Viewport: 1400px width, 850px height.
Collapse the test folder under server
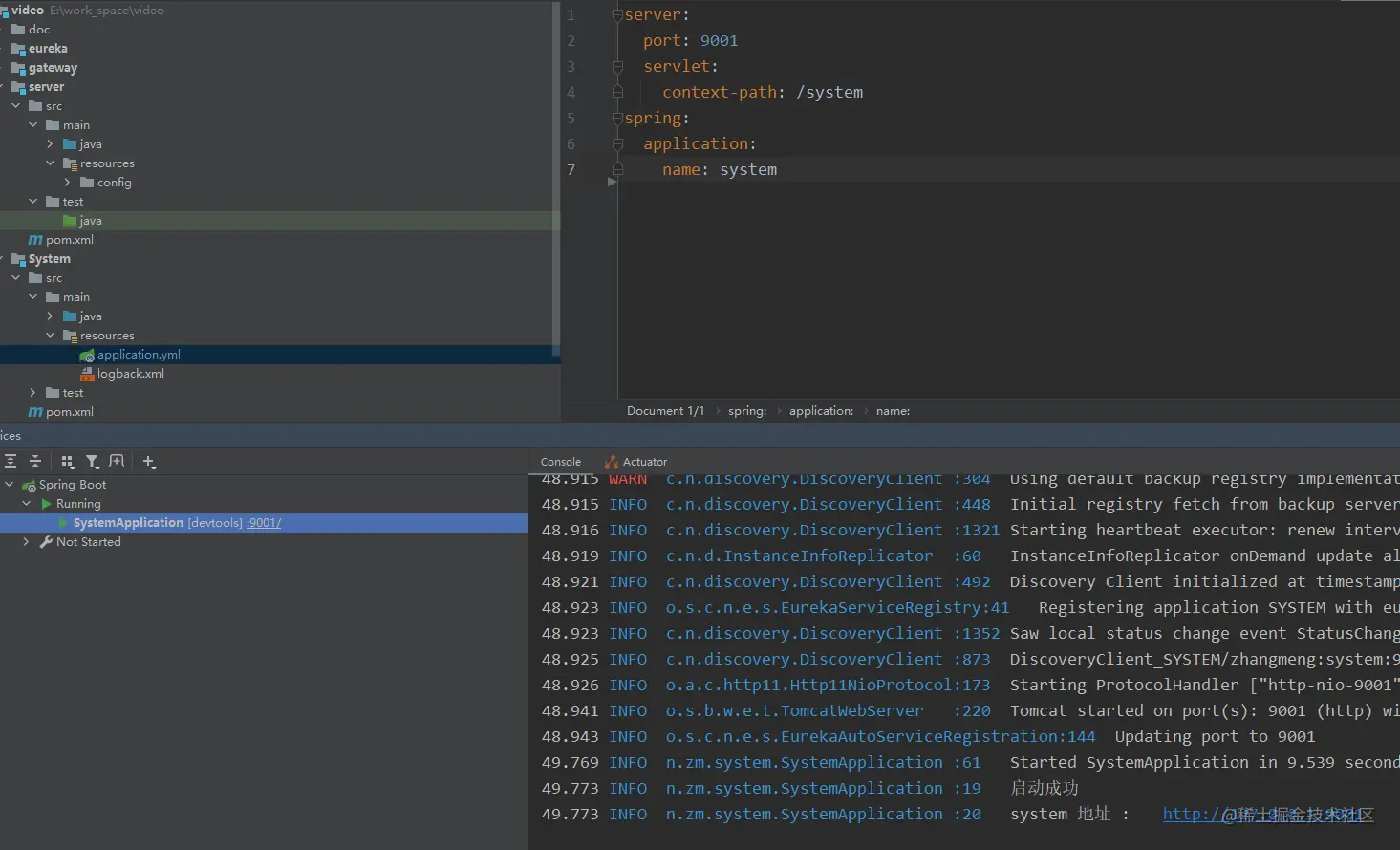point(33,202)
